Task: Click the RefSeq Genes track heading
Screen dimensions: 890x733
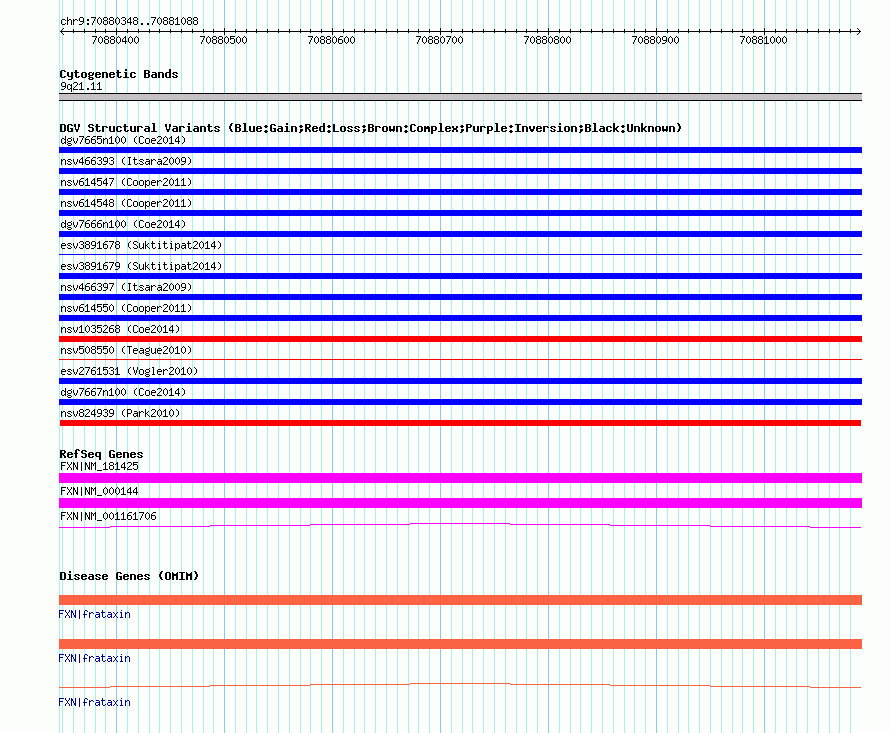Action: click(x=101, y=454)
